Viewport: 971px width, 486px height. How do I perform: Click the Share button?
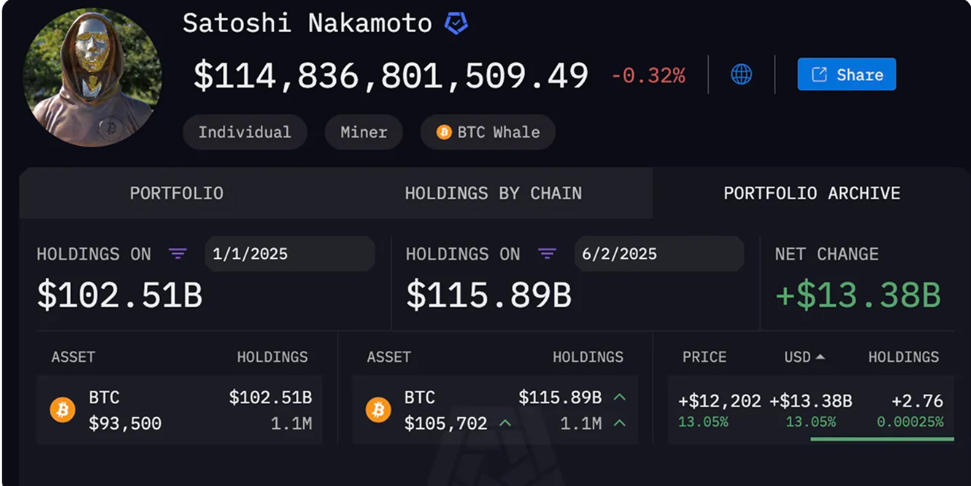tap(847, 74)
